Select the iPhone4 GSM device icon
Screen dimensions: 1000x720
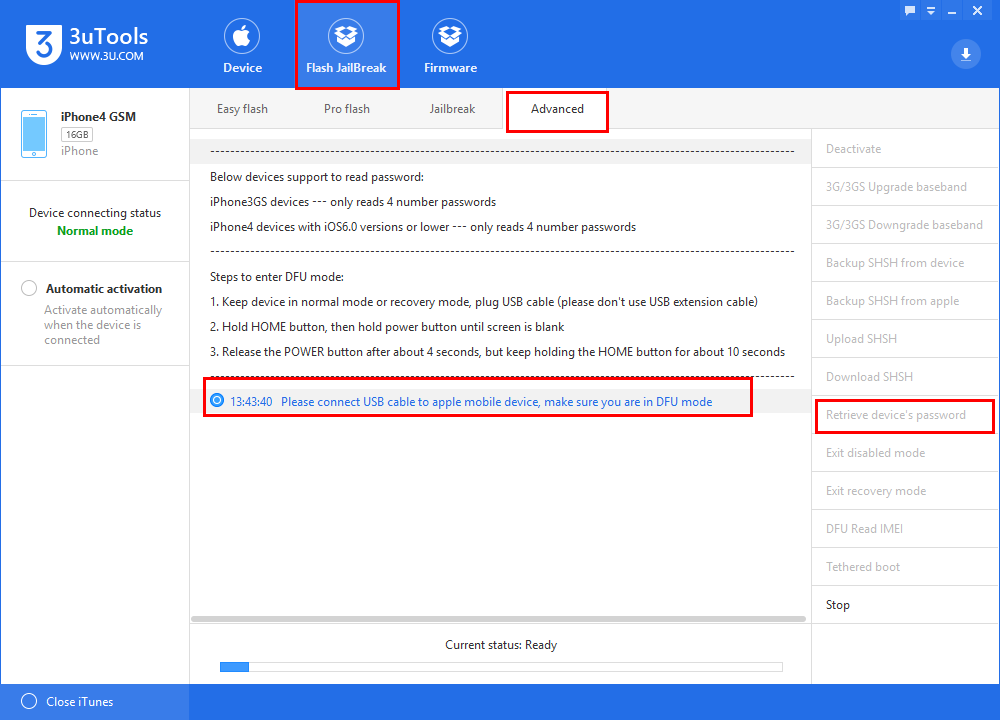(34, 134)
